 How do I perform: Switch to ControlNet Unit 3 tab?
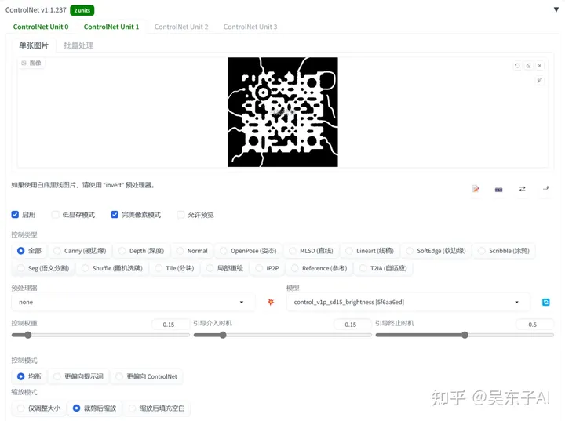[x=251, y=27]
